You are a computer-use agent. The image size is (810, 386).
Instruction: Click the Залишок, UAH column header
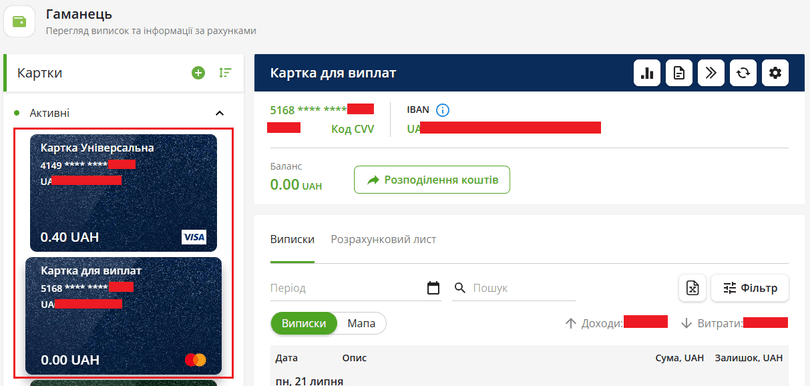(x=749, y=358)
